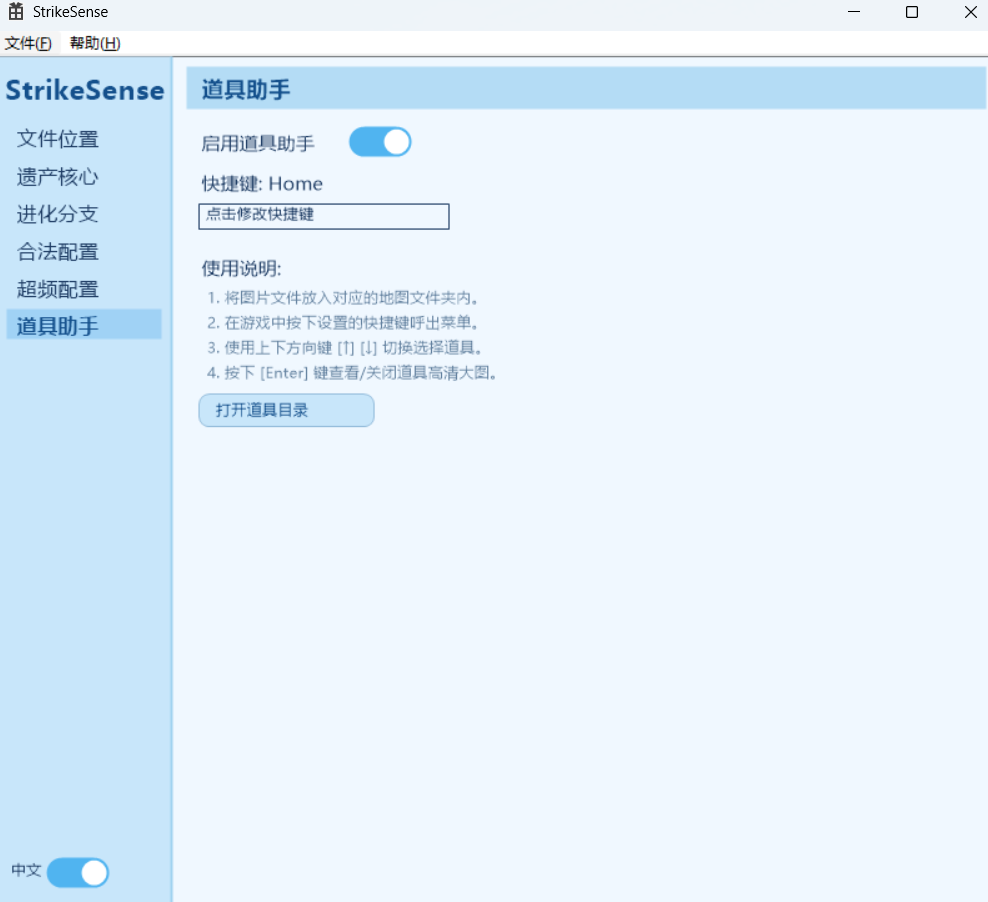Click instruction 4 about [Enter] 键

(x=352, y=373)
